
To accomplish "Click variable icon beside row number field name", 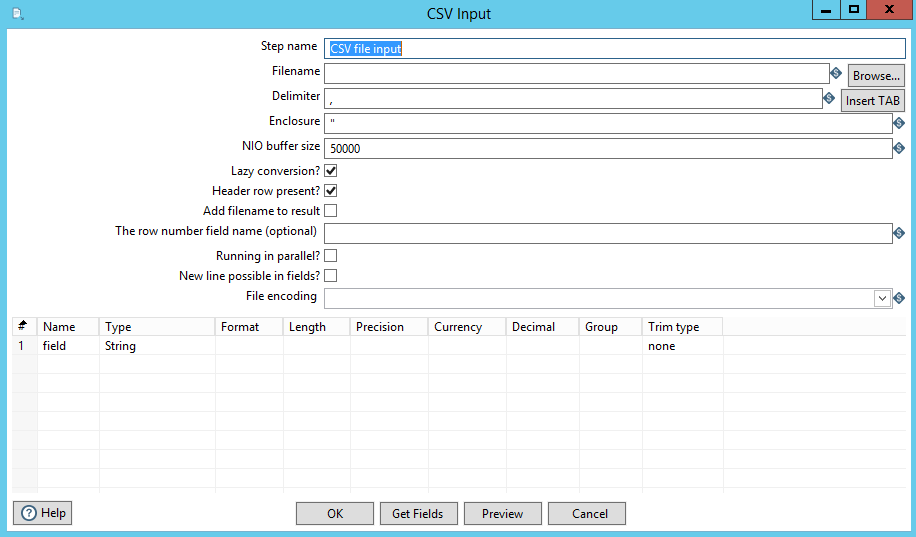I will tap(899, 234).
